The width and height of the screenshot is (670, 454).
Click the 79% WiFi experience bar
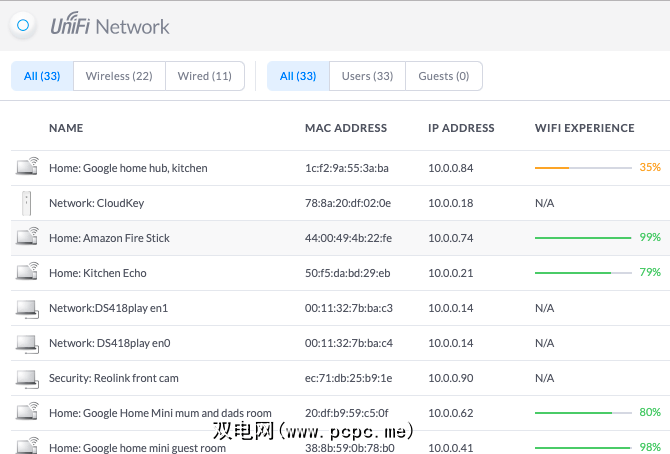tap(583, 273)
